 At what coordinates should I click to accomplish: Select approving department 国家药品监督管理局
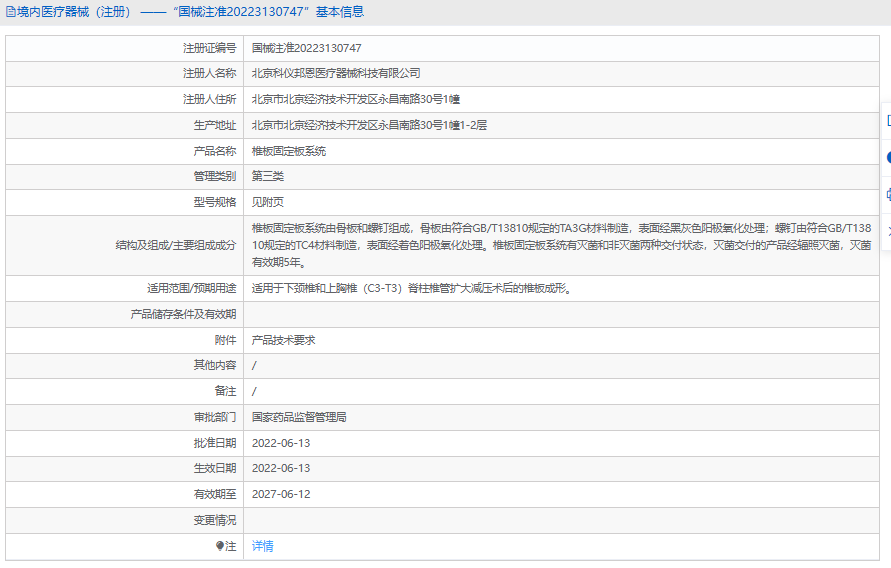coord(299,417)
